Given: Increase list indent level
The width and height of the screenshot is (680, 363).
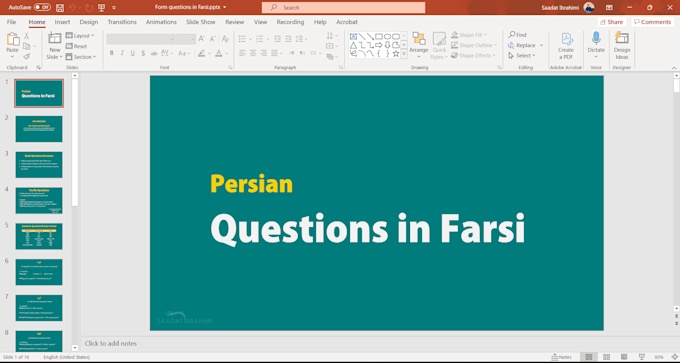Looking at the screenshot, I should pyautogui.click(x=288, y=39).
